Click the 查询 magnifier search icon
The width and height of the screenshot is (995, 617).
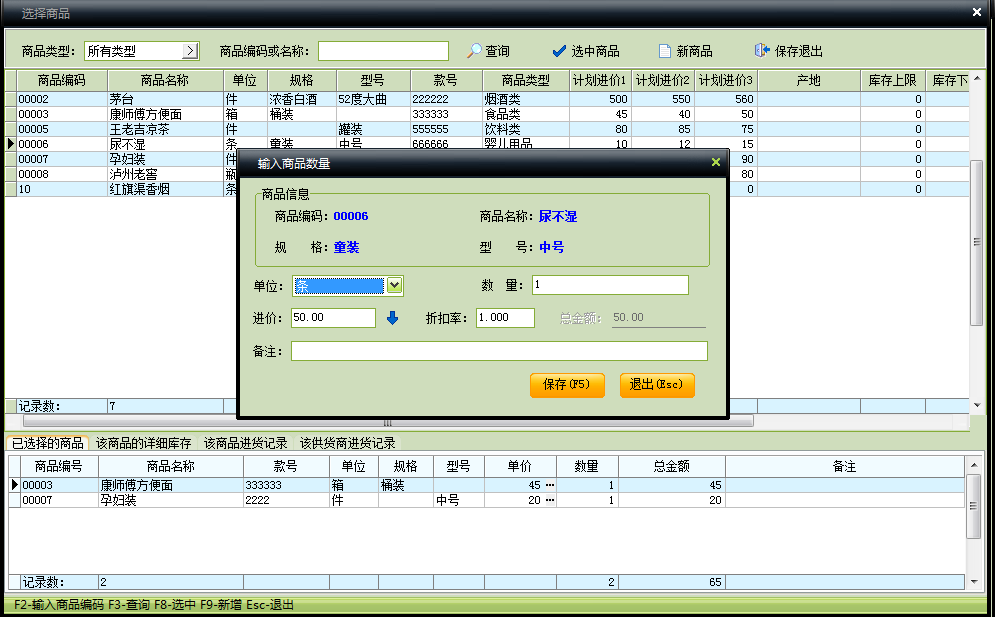tap(475, 51)
